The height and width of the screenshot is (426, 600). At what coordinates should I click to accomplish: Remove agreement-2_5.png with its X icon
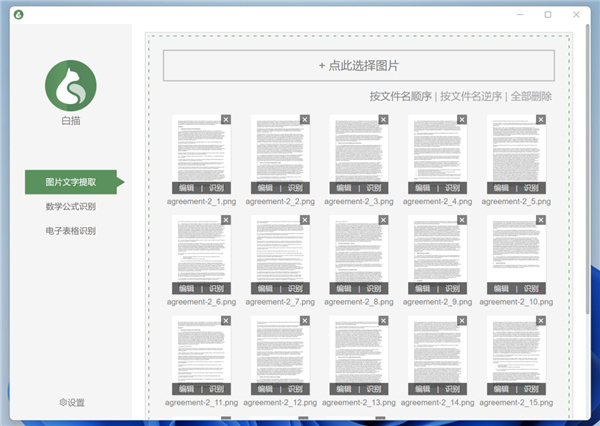[541, 119]
